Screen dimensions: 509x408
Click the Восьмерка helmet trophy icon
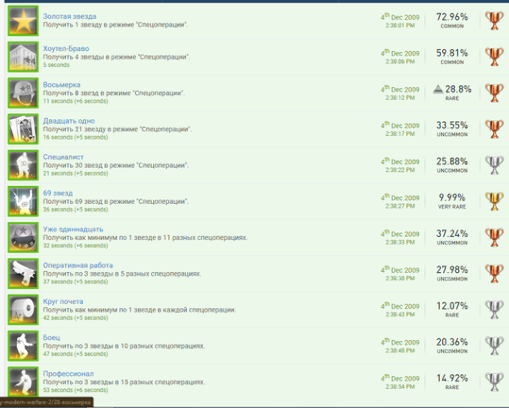(x=23, y=93)
